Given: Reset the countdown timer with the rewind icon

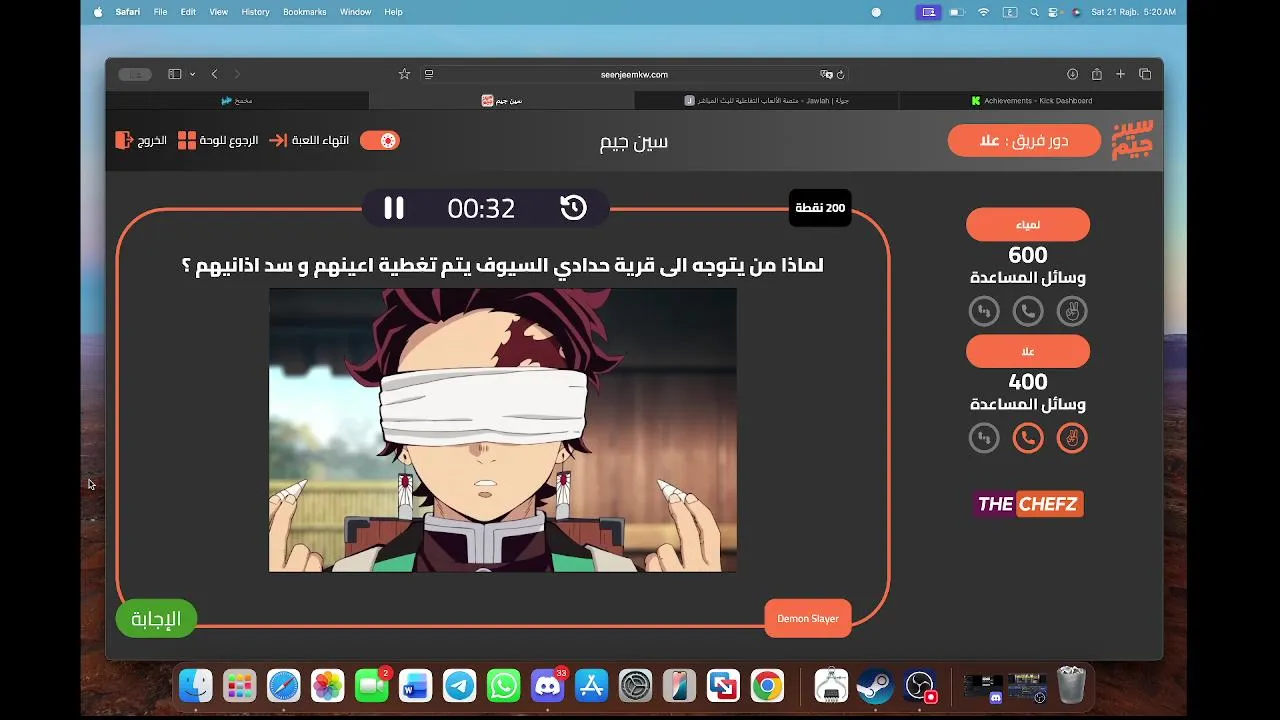Looking at the screenshot, I should pyautogui.click(x=573, y=207).
